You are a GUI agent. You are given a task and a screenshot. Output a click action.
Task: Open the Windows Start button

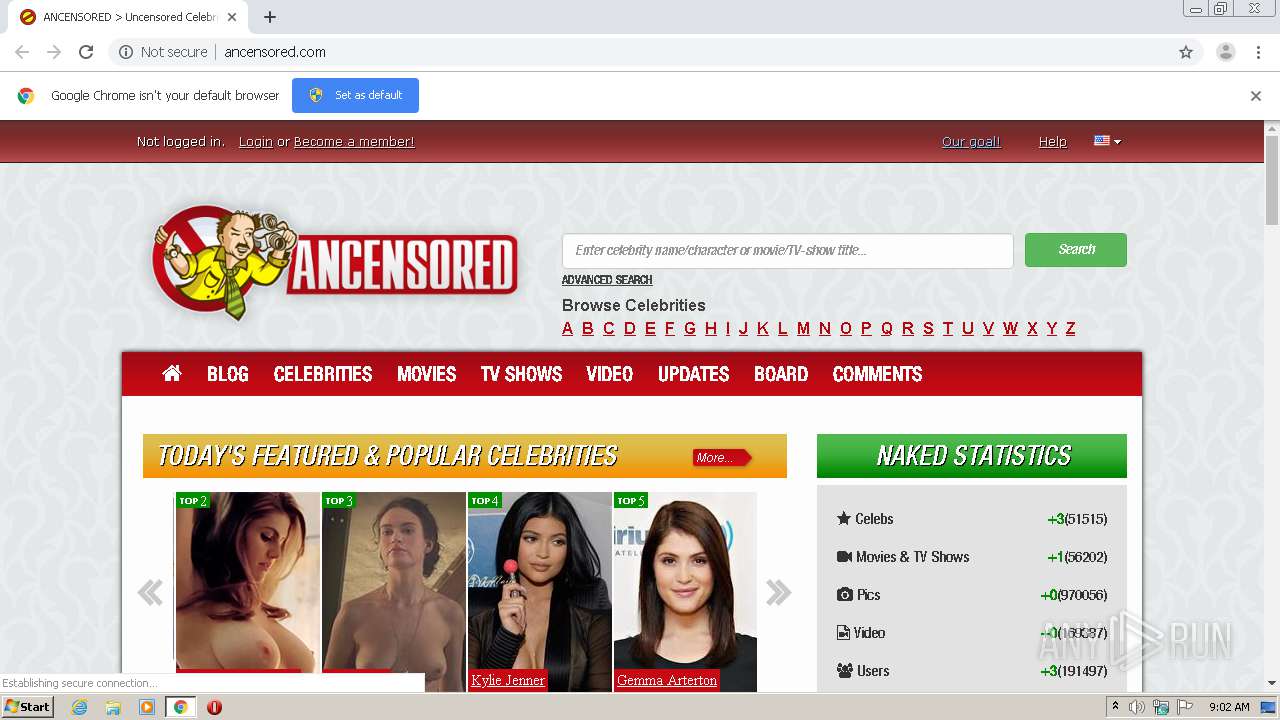click(x=27, y=707)
